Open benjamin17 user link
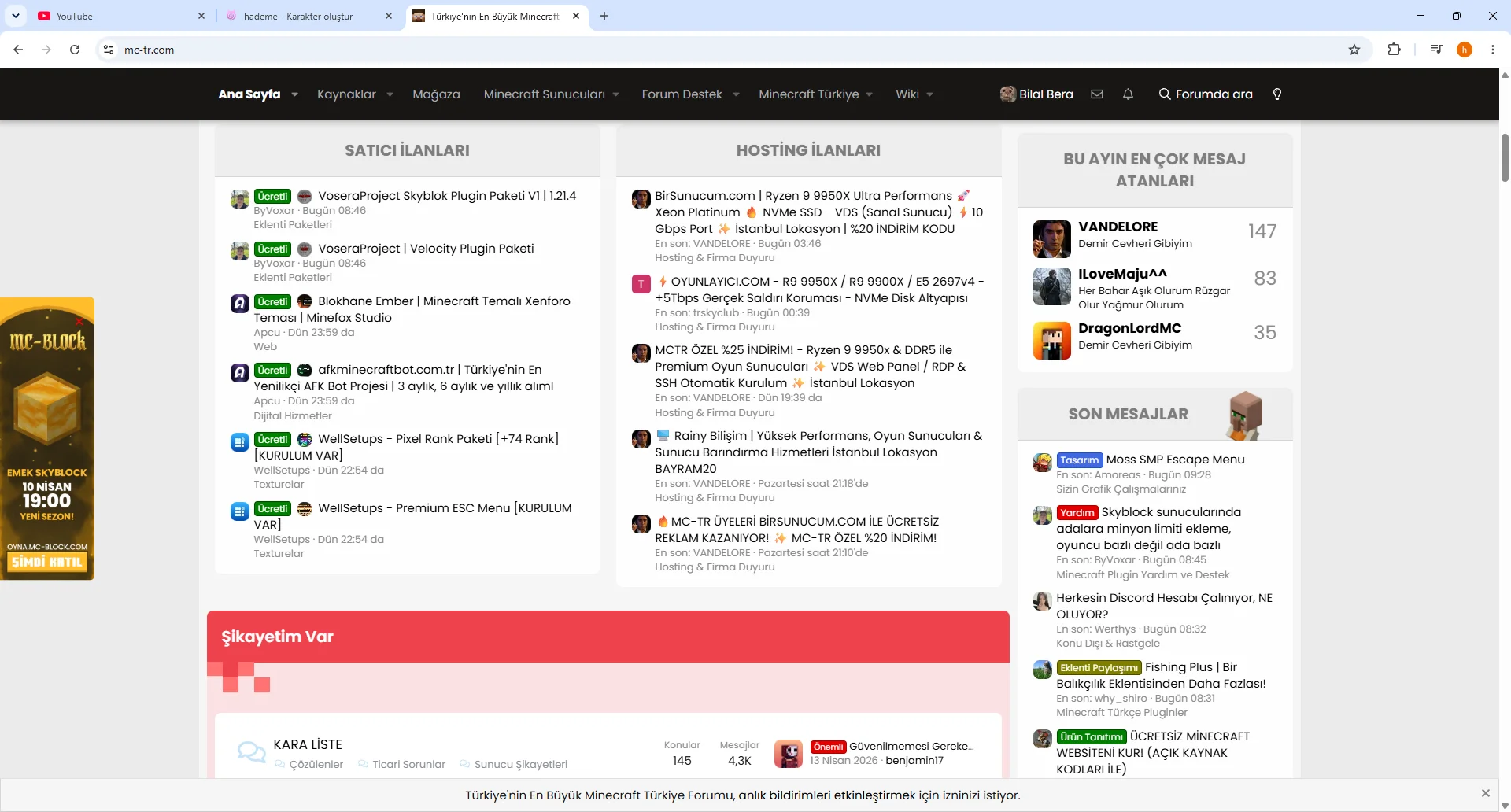1511x812 pixels. [x=914, y=761]
